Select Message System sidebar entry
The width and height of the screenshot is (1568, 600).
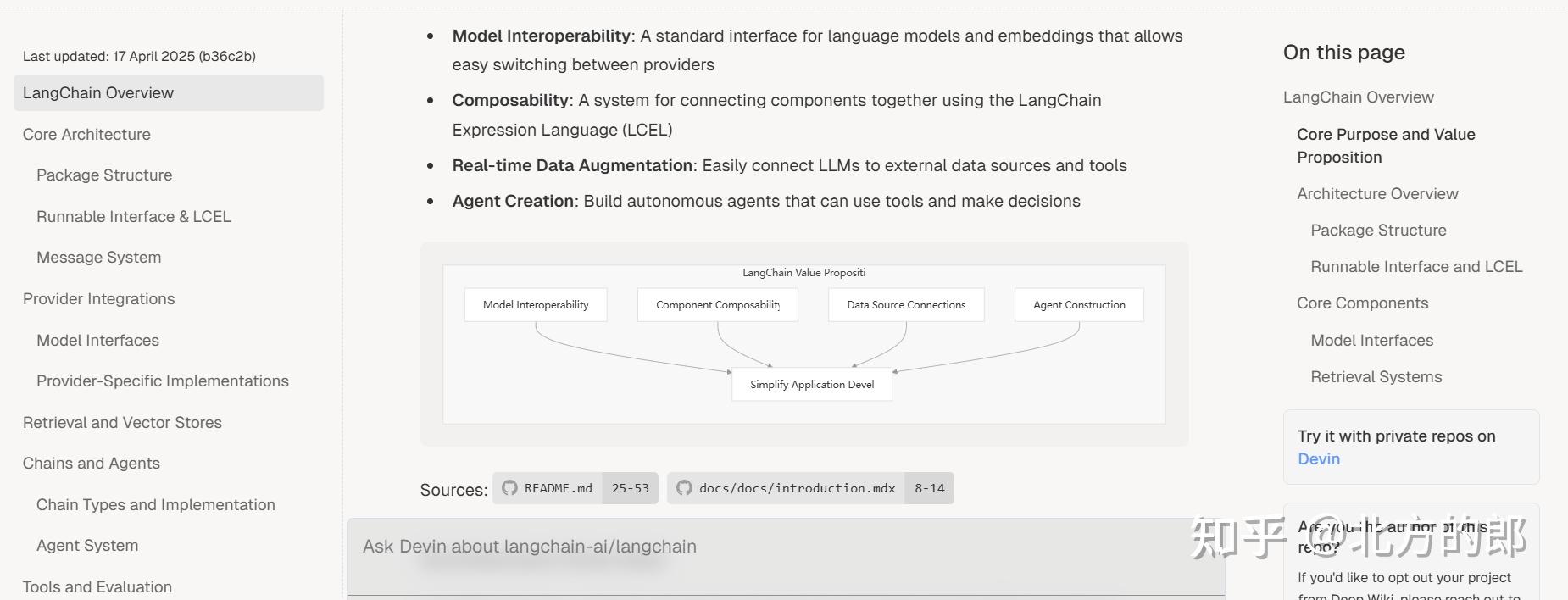pos(98,258)
